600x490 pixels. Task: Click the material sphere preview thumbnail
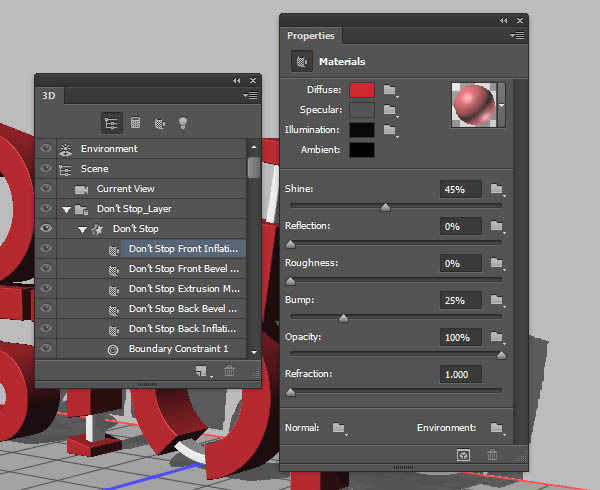(474, 105)
